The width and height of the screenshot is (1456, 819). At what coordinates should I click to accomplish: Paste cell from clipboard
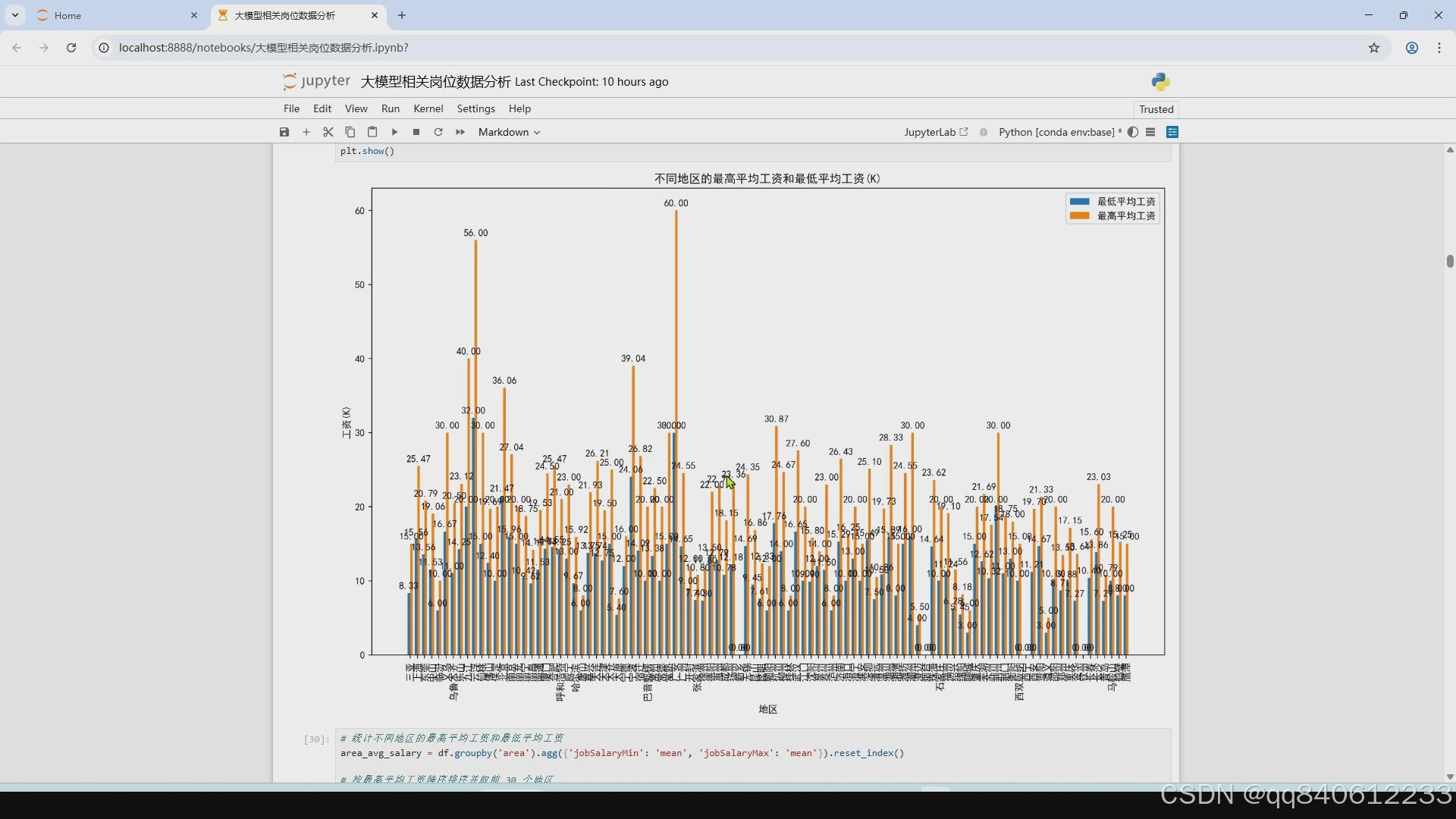[372, 132]
